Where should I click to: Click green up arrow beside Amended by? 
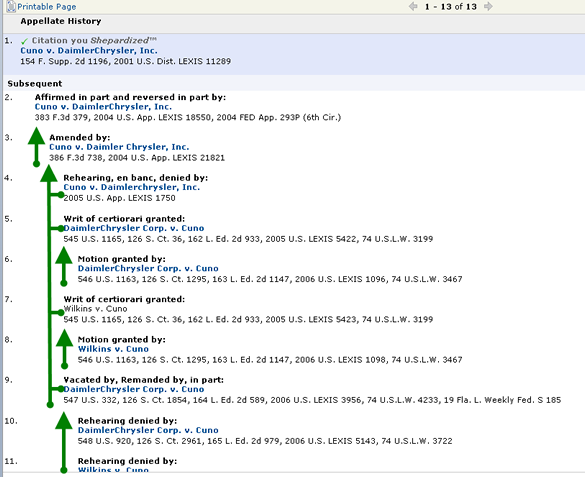[36, 147]
